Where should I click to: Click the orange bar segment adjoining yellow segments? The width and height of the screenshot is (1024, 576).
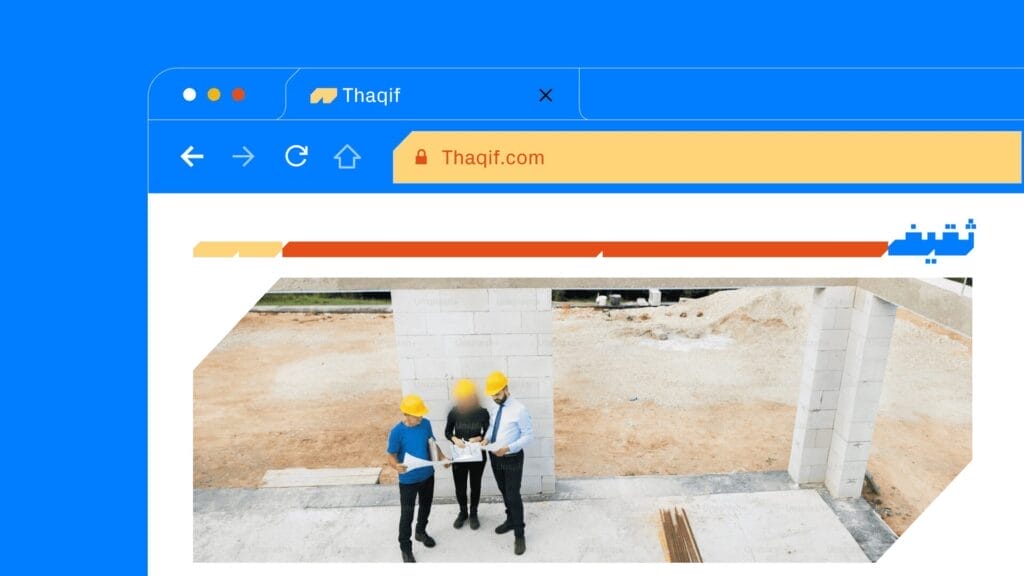pyautogui.click(x=441, y=249)
